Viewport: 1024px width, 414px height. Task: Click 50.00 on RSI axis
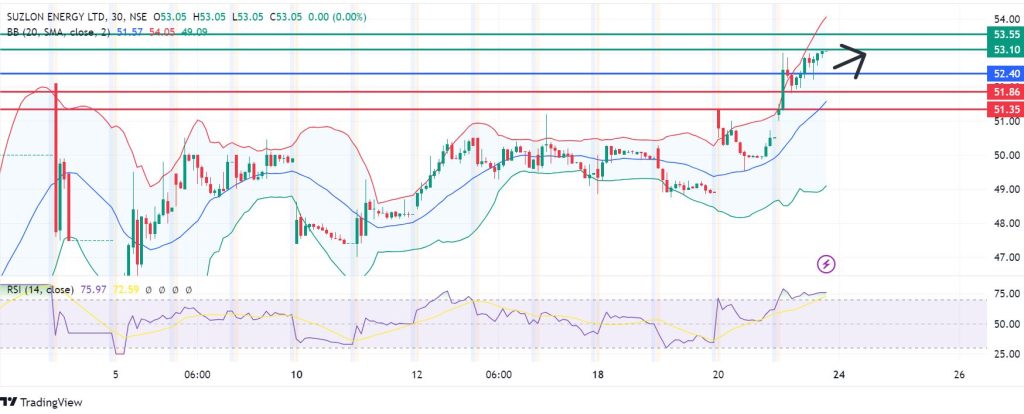(x=1006, y=324)
